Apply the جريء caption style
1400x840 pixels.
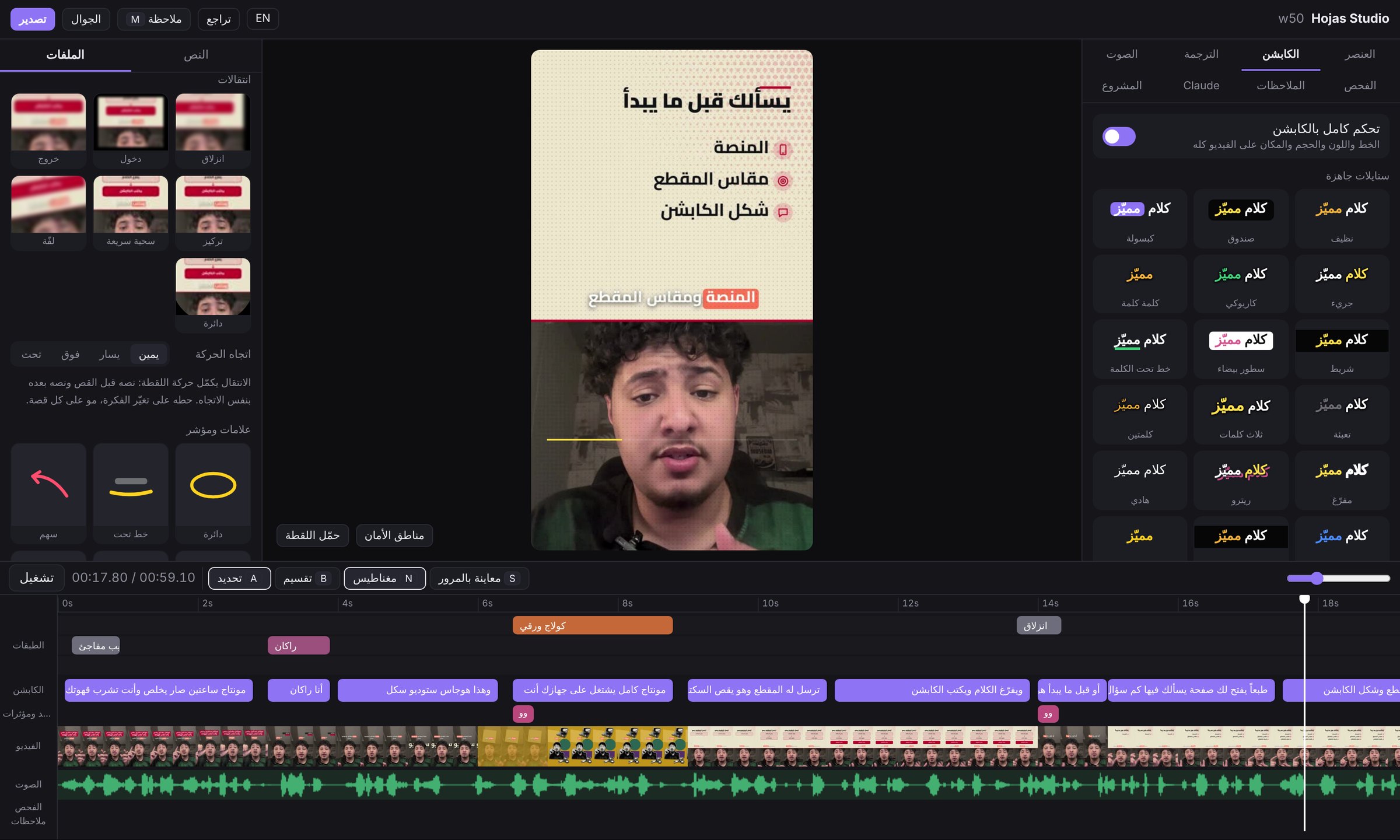point(1342,285)
